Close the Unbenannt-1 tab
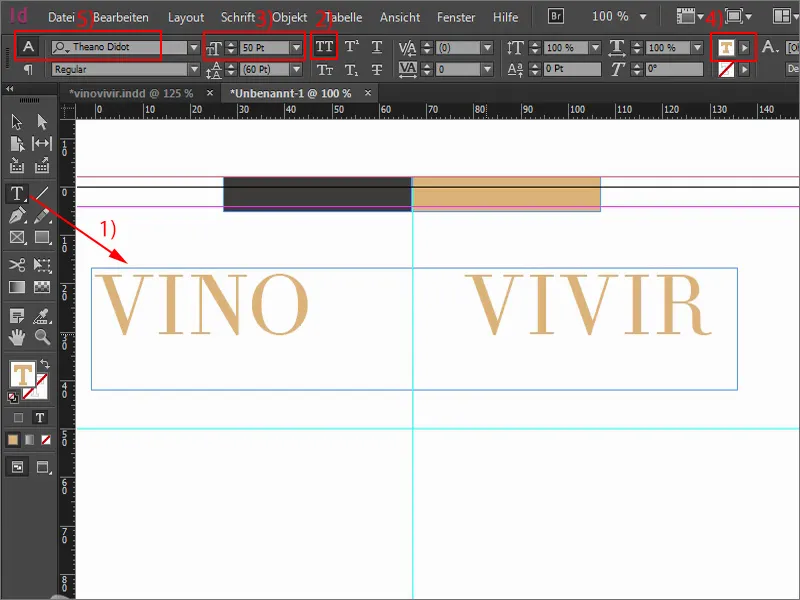Image resolution: width=800 pixels, height=600 pixels. [367, 93]
